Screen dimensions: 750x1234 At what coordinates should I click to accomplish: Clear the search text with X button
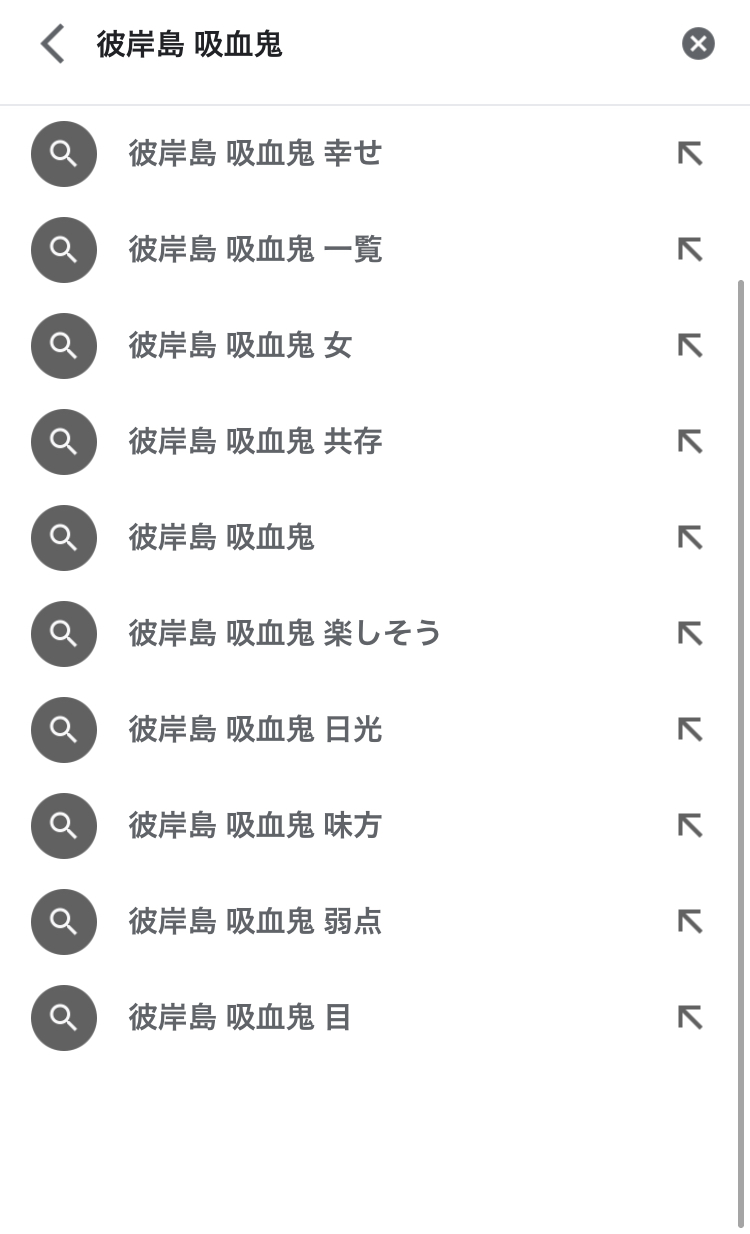click(x=698, y=44)
